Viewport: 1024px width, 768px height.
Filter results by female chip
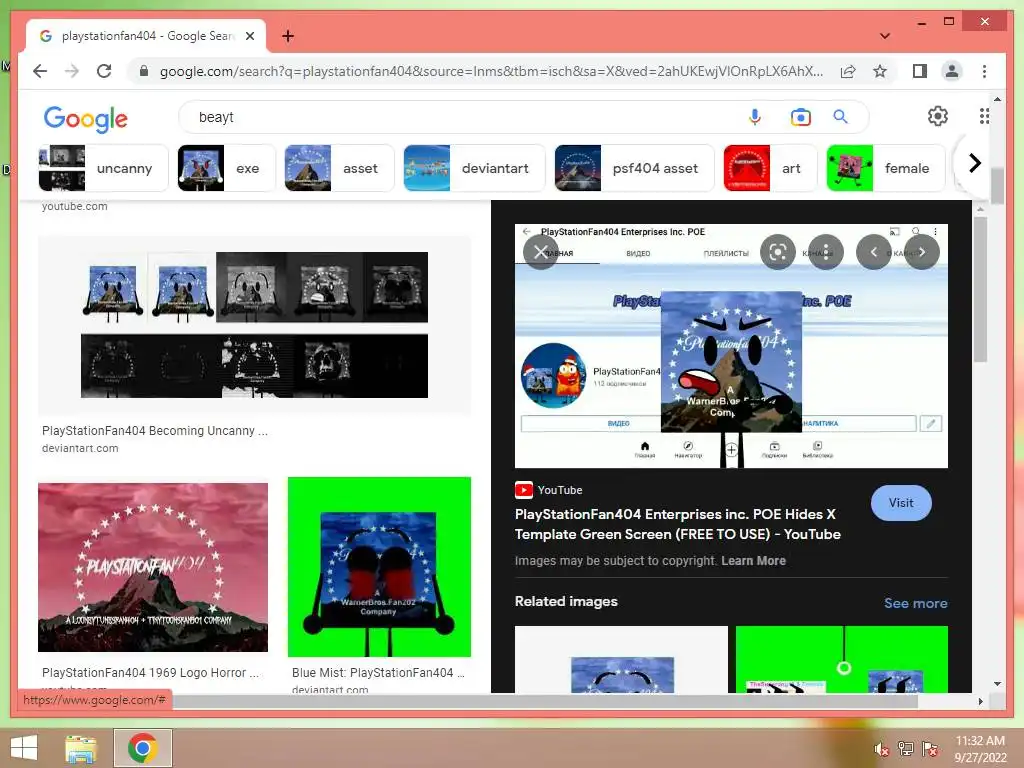click(x=886, y=168)
